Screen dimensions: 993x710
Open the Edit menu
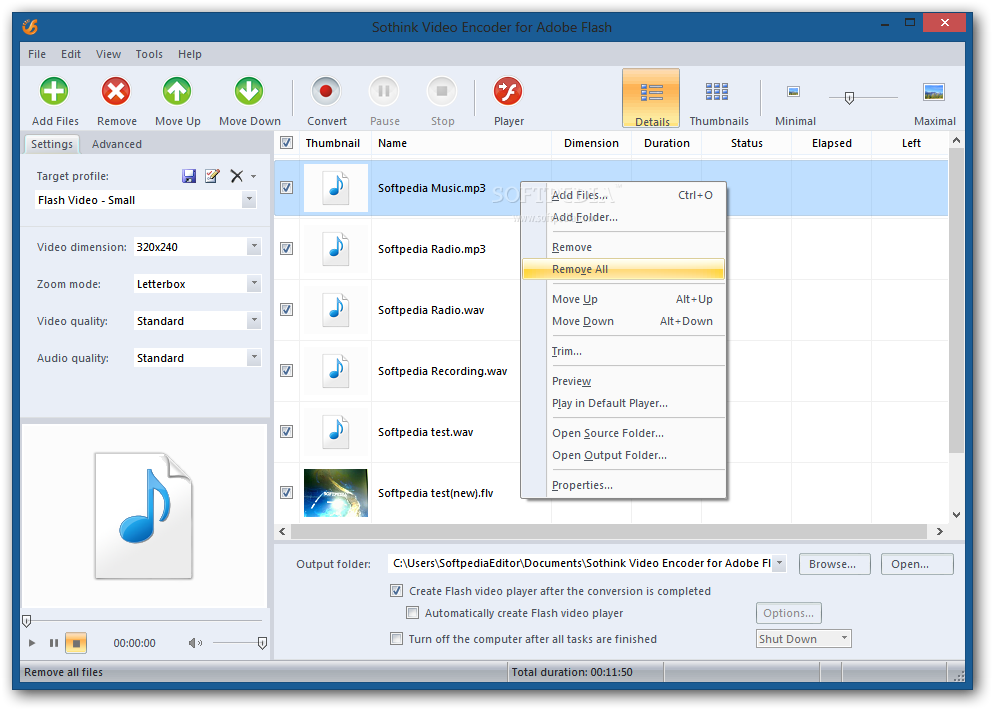[x=71, y=54]
